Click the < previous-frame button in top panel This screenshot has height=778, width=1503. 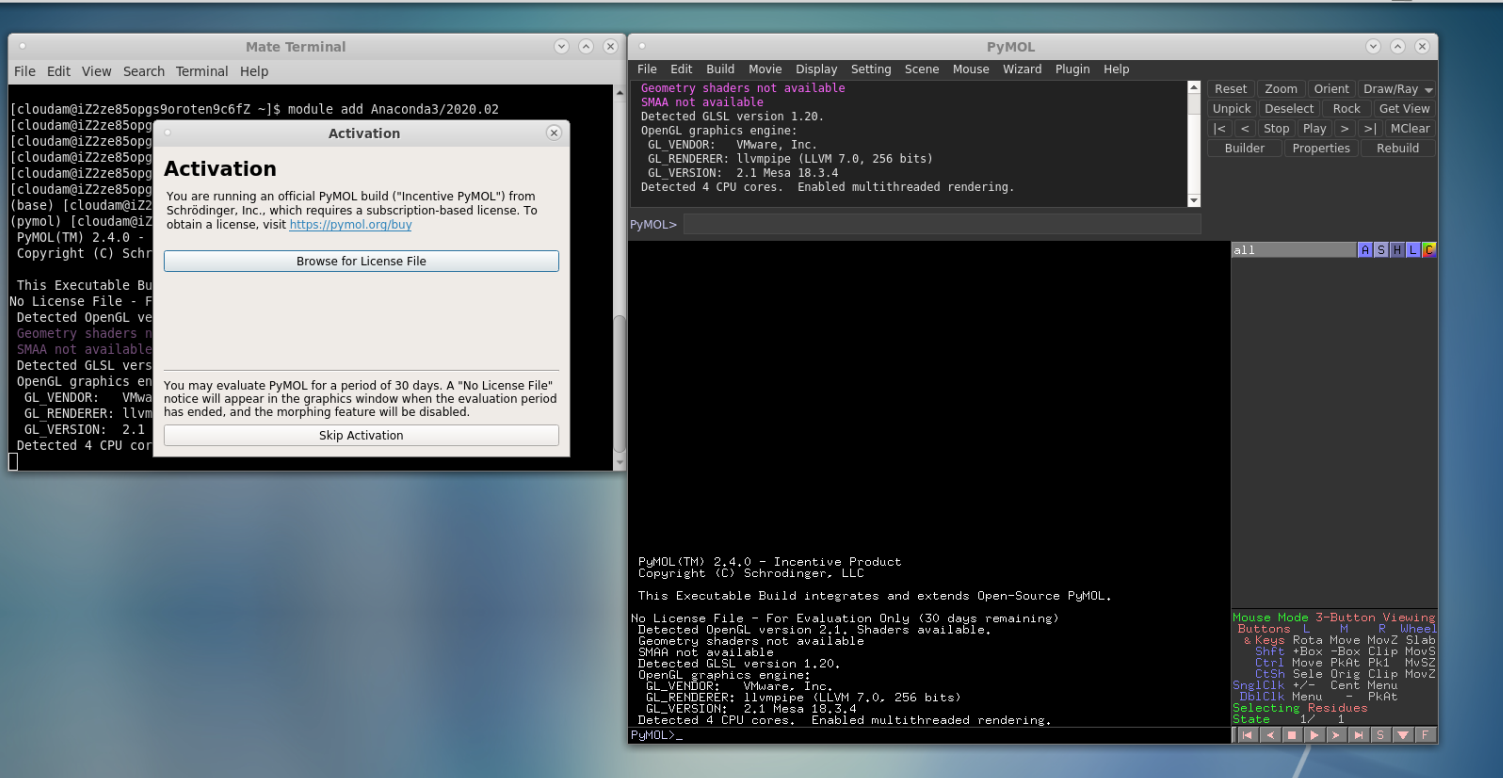click(1244, 128)
